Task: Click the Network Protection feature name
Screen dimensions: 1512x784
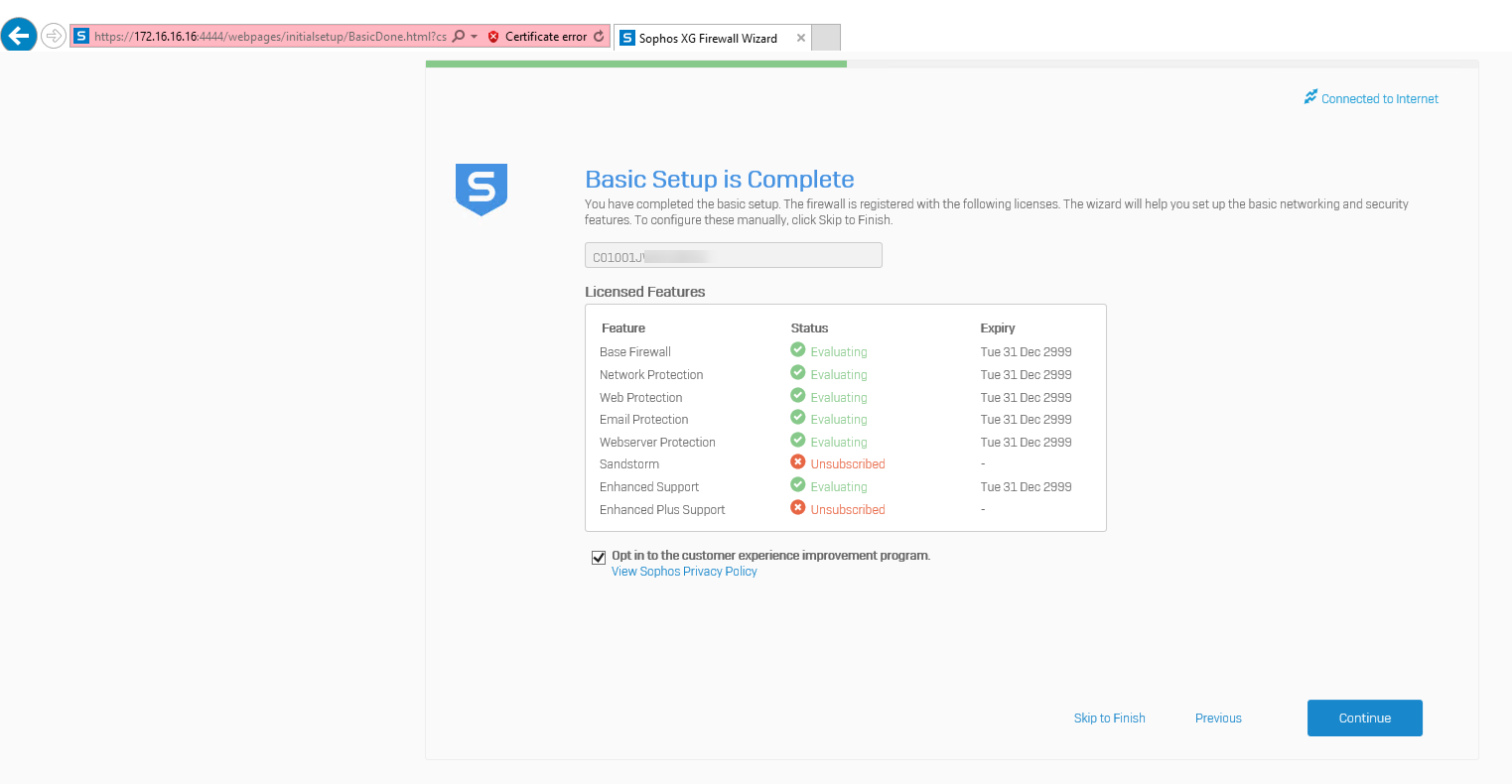Action: 651,375
